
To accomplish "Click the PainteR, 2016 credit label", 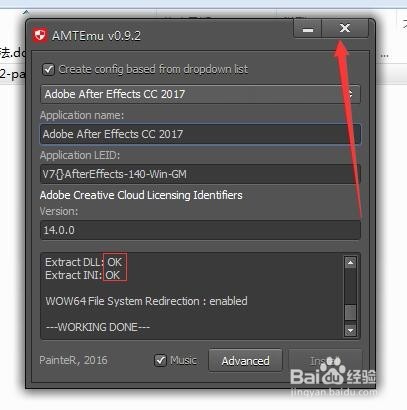I will coord(73,360).
